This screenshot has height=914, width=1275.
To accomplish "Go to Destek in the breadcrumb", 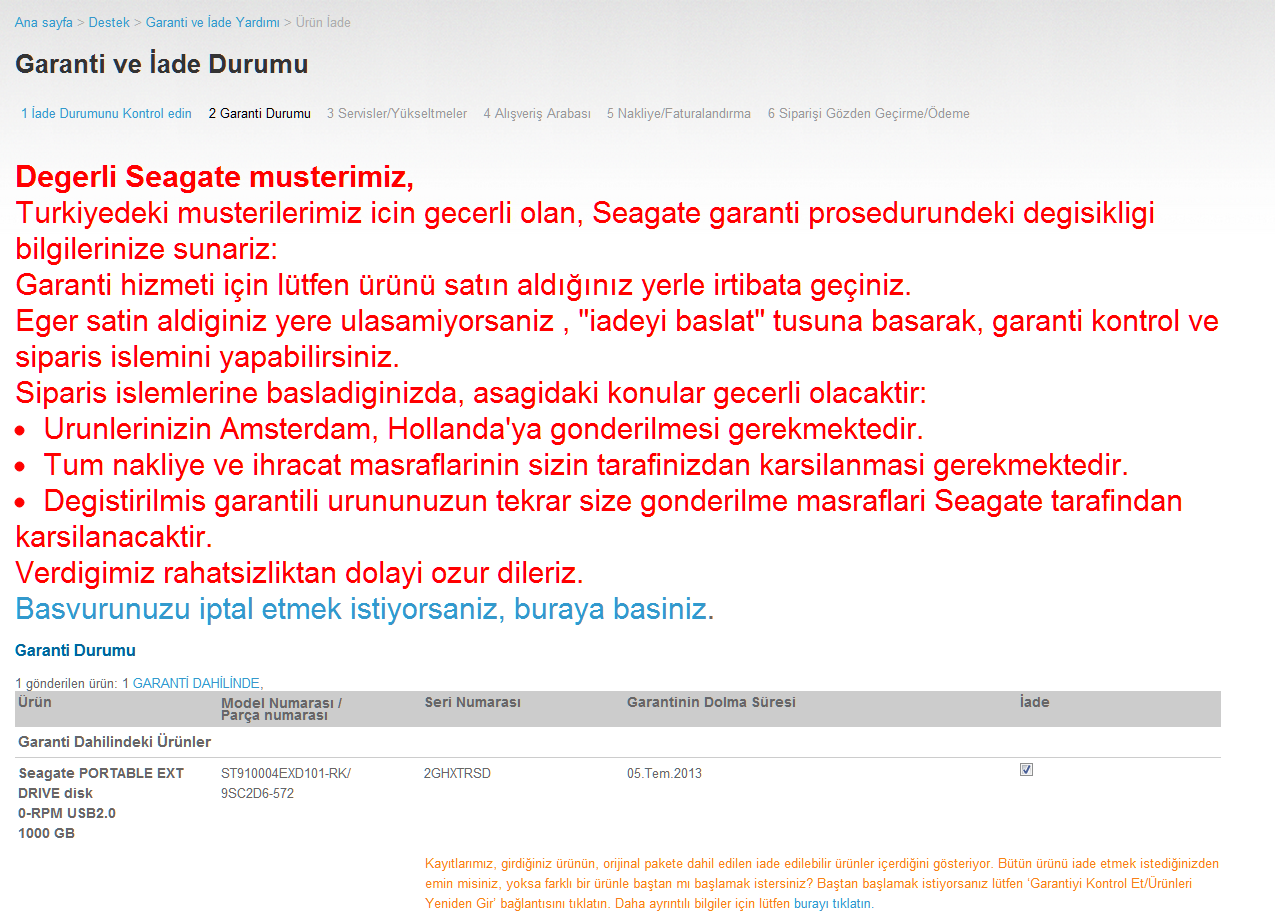I will point(109,22).
